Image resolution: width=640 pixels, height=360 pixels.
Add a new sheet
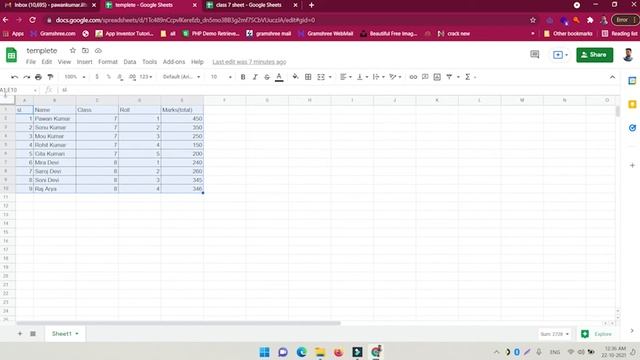click(20, 333)
